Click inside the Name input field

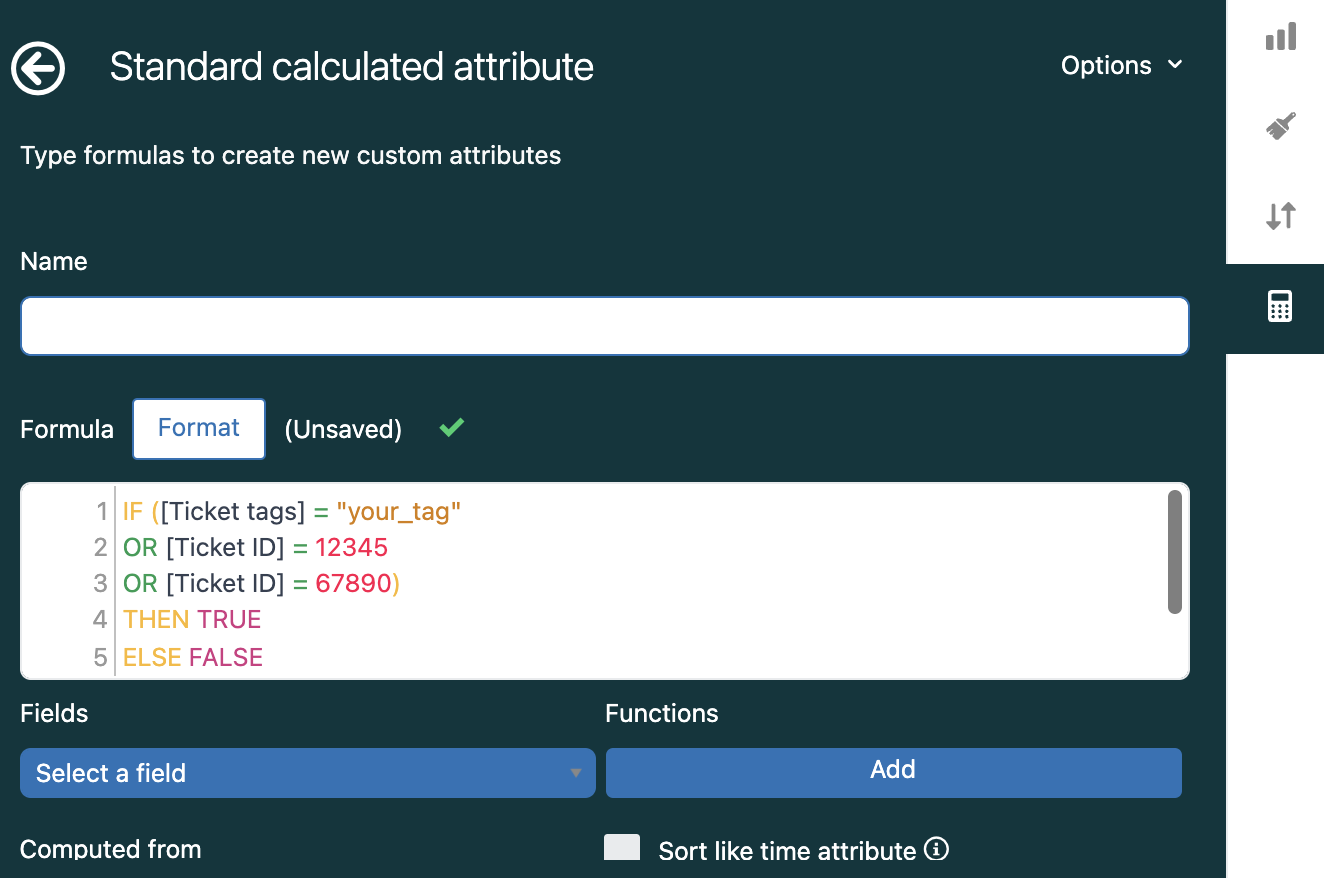pyautogui.click(x=604, y=325)
